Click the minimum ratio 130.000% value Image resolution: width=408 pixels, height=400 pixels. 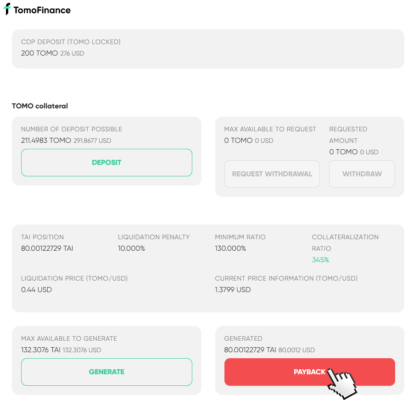click(230, 249)
